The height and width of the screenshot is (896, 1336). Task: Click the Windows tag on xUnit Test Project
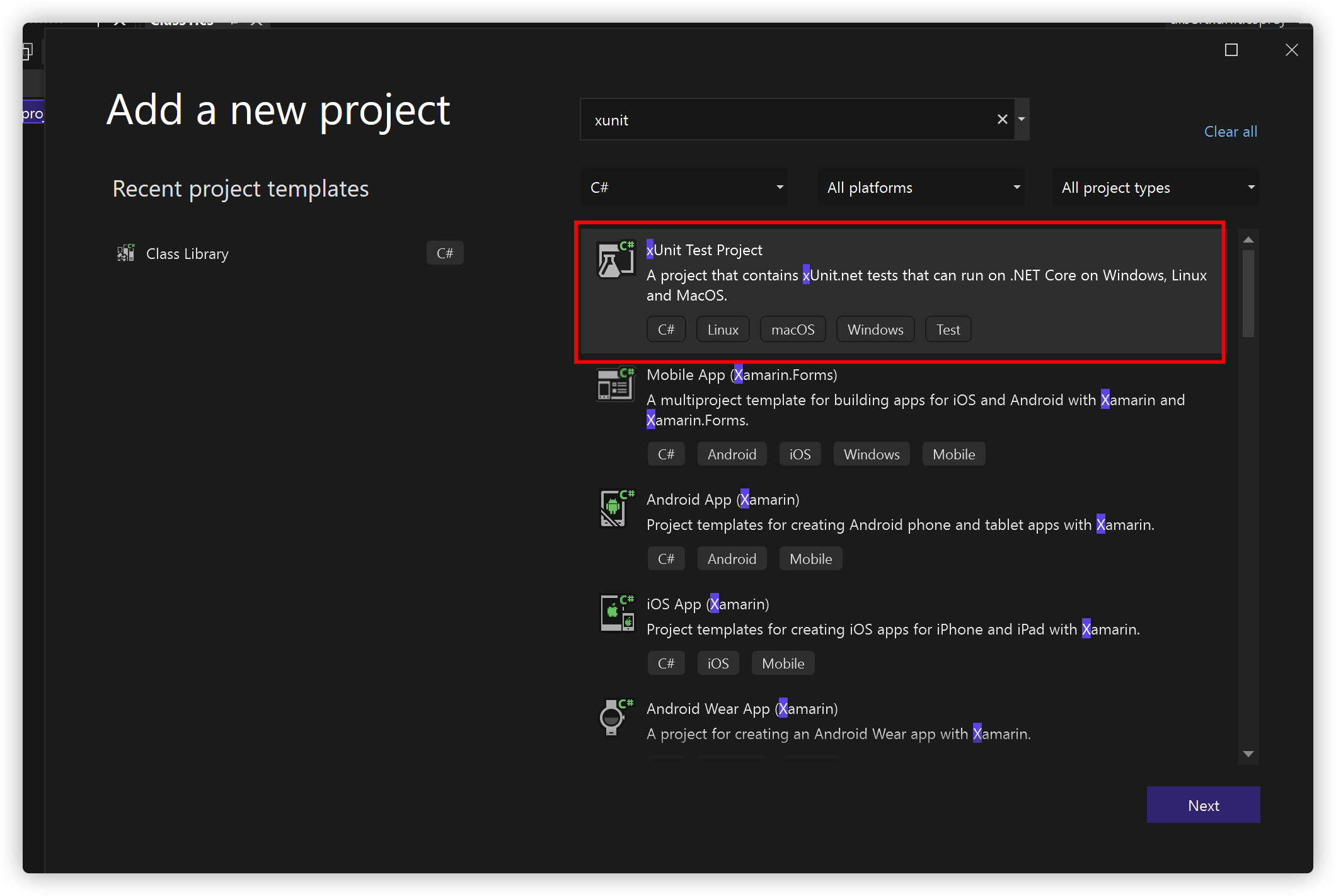pyautogui.click(x=875, y=330)
